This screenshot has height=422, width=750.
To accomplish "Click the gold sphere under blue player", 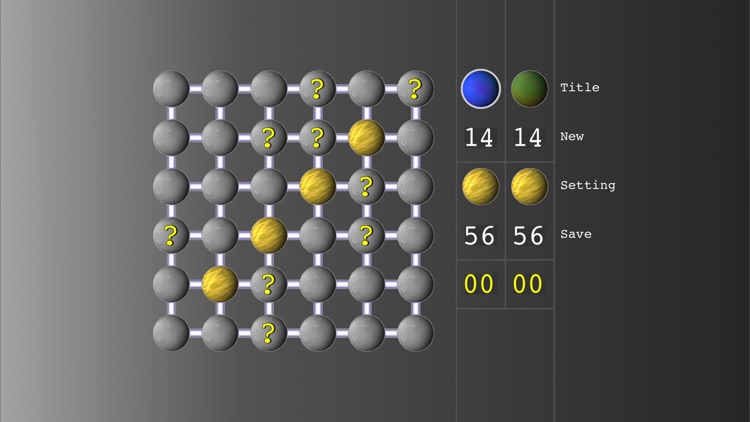I will (481, 186).
